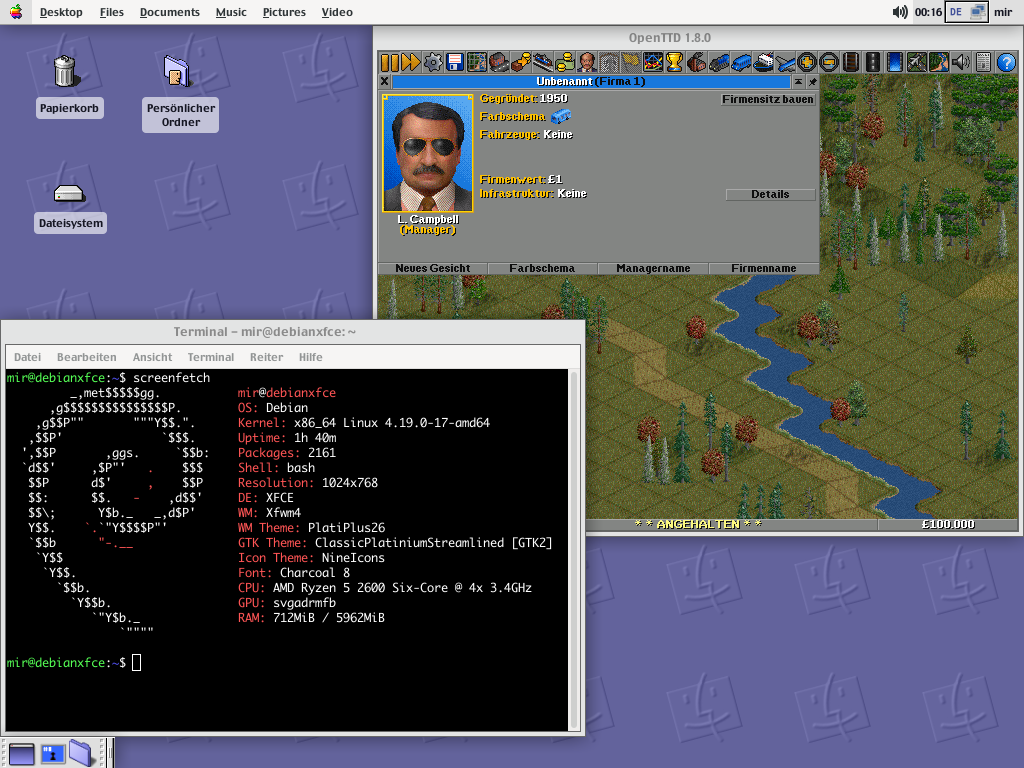Viewport: 1024px width, 768px height.
Task: Open the Pictures menu in top panel
Action: click(x=284, y=12)
